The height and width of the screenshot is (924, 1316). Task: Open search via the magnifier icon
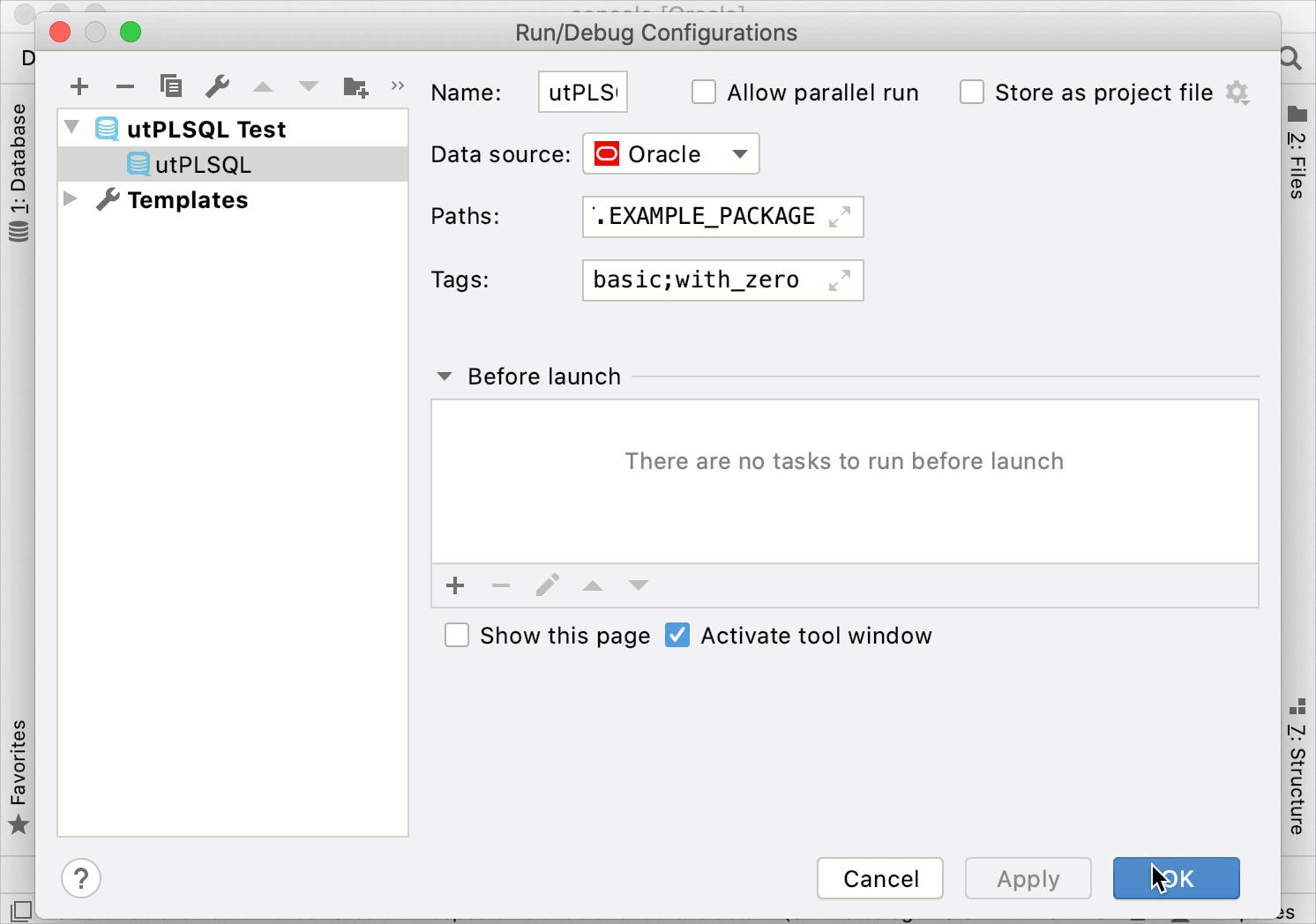[1289, 57]
